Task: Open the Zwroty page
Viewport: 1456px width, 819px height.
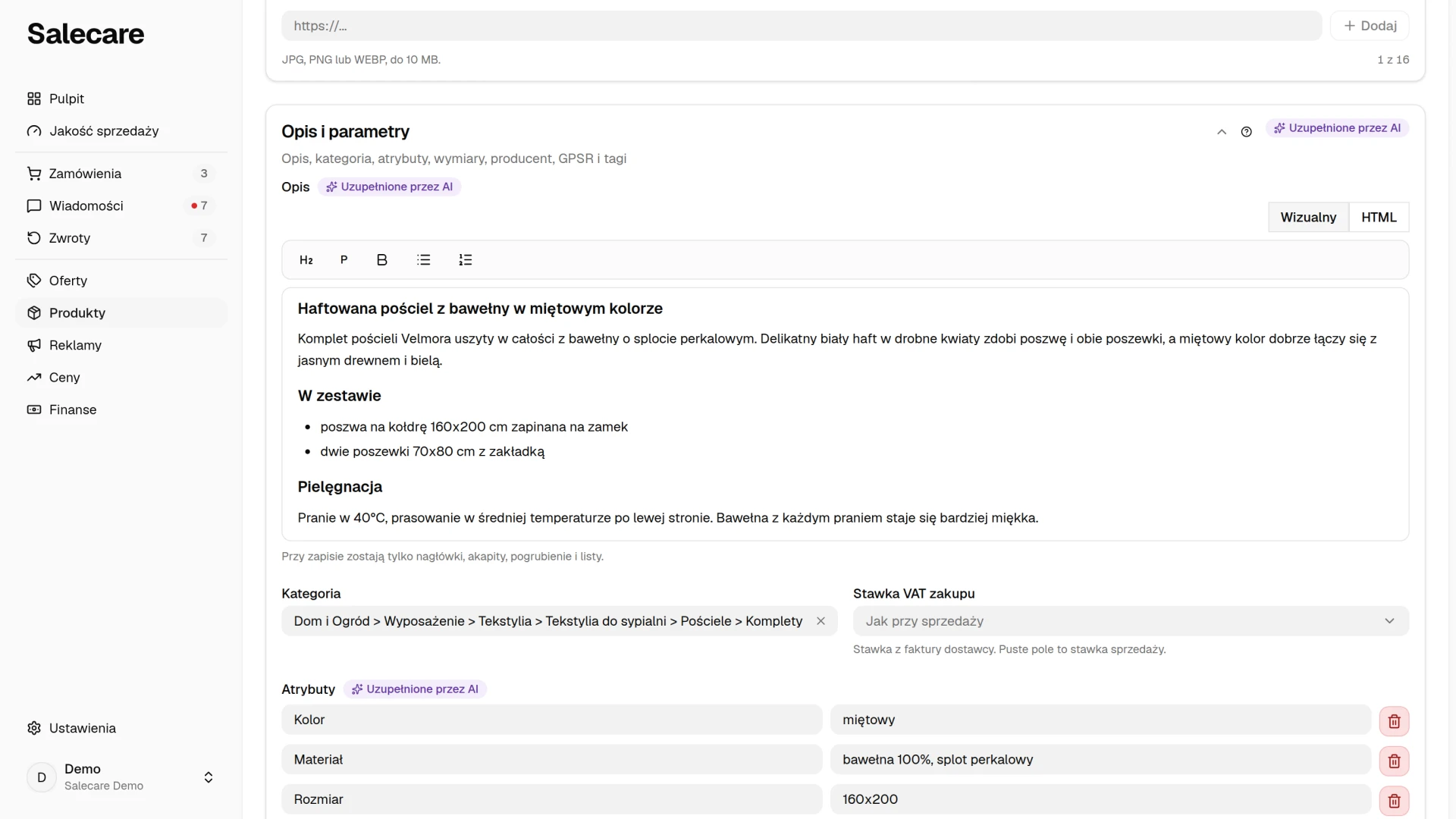Action: (x=121, y=238)
